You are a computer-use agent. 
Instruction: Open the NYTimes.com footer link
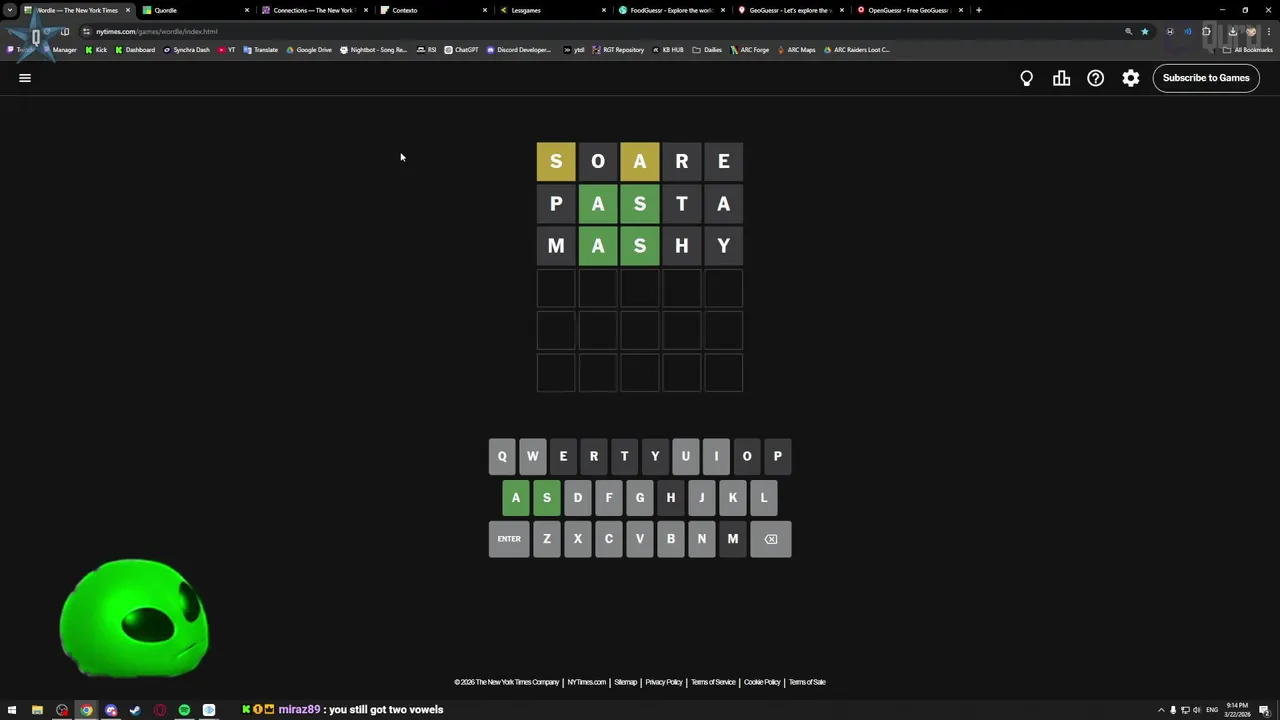[587, 682]
